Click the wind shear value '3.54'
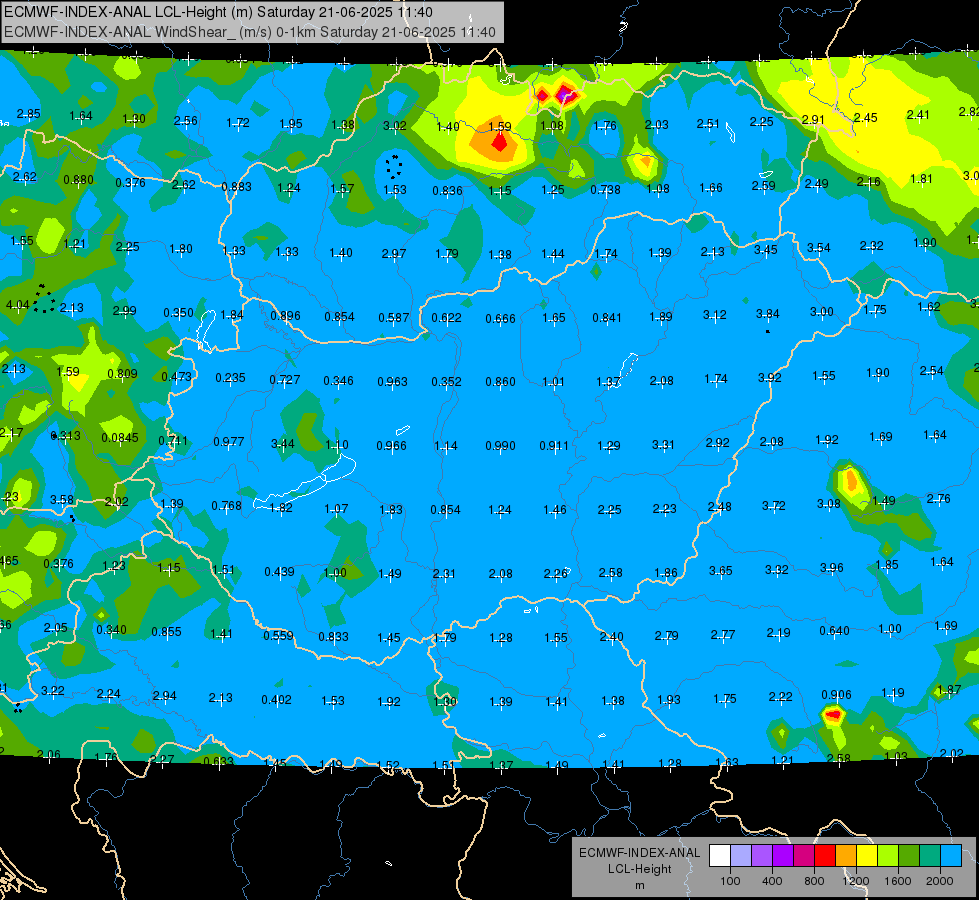This screenshot has width=979, height=900. click(x=819, y=248)
